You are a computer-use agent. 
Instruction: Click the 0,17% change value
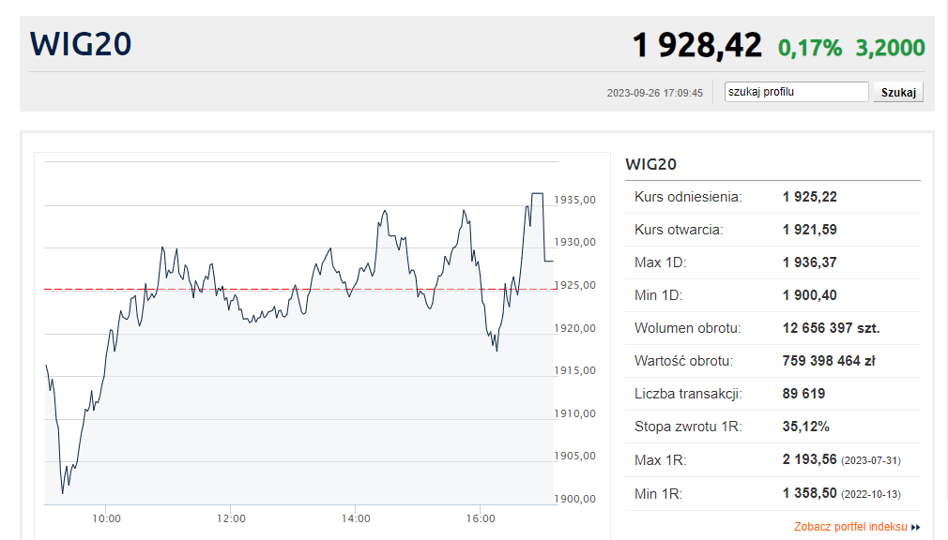coord(810,48)
